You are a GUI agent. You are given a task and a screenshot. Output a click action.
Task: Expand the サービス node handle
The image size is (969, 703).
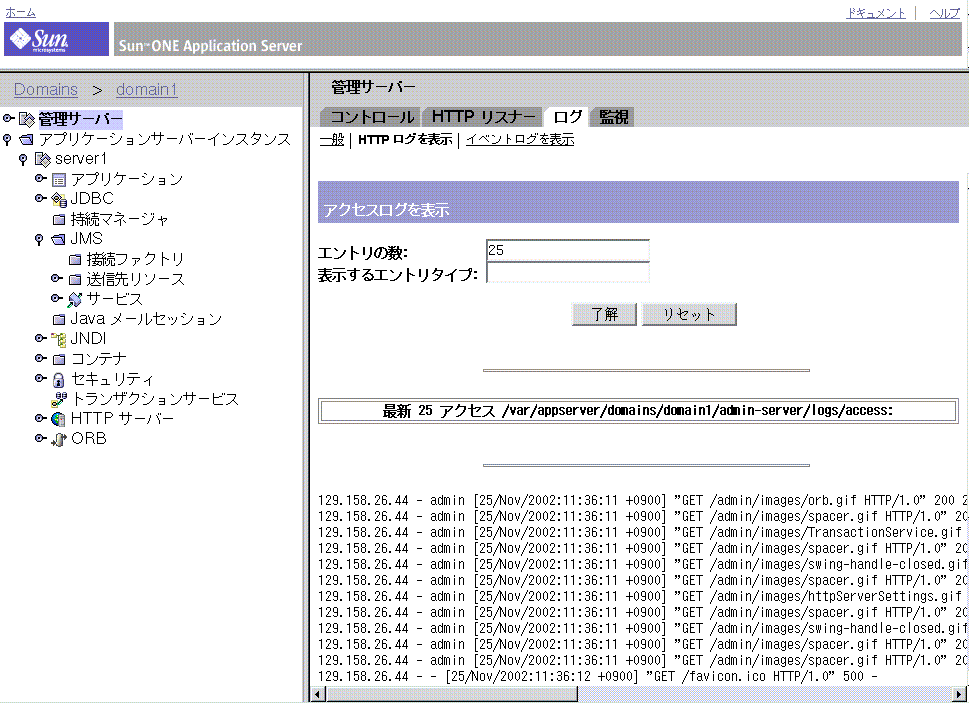point(57,298)
